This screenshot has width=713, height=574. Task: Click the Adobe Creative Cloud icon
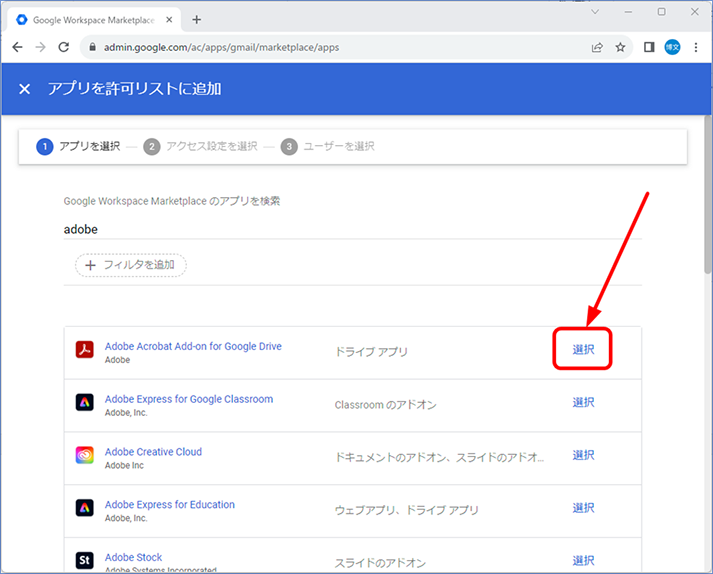(x=85, y=455)
